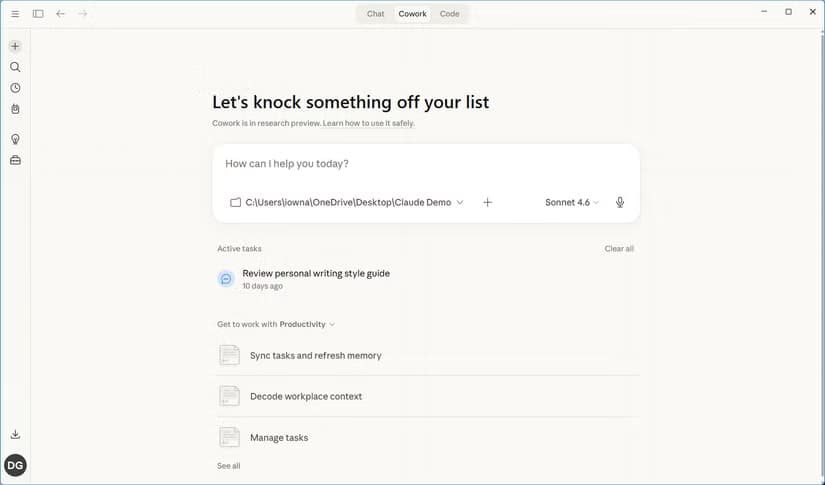Expand the Productivity category dropdown
Screen dimensions: 825x485
307,324
